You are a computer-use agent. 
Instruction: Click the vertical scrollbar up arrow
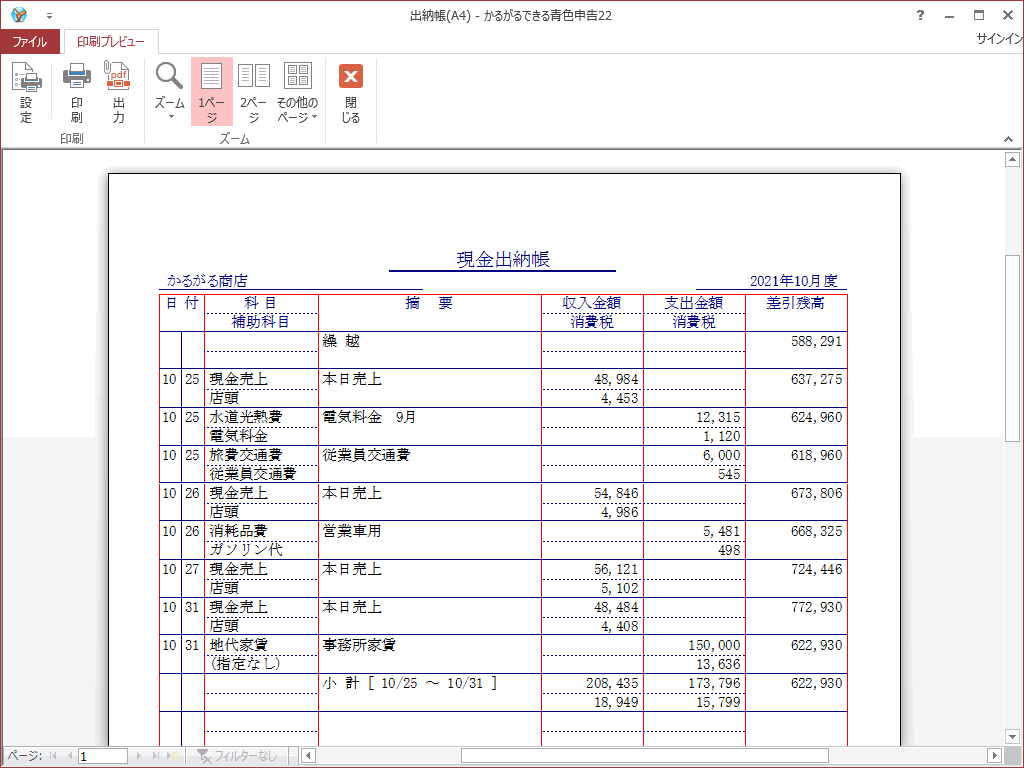tap(1012, 159)
